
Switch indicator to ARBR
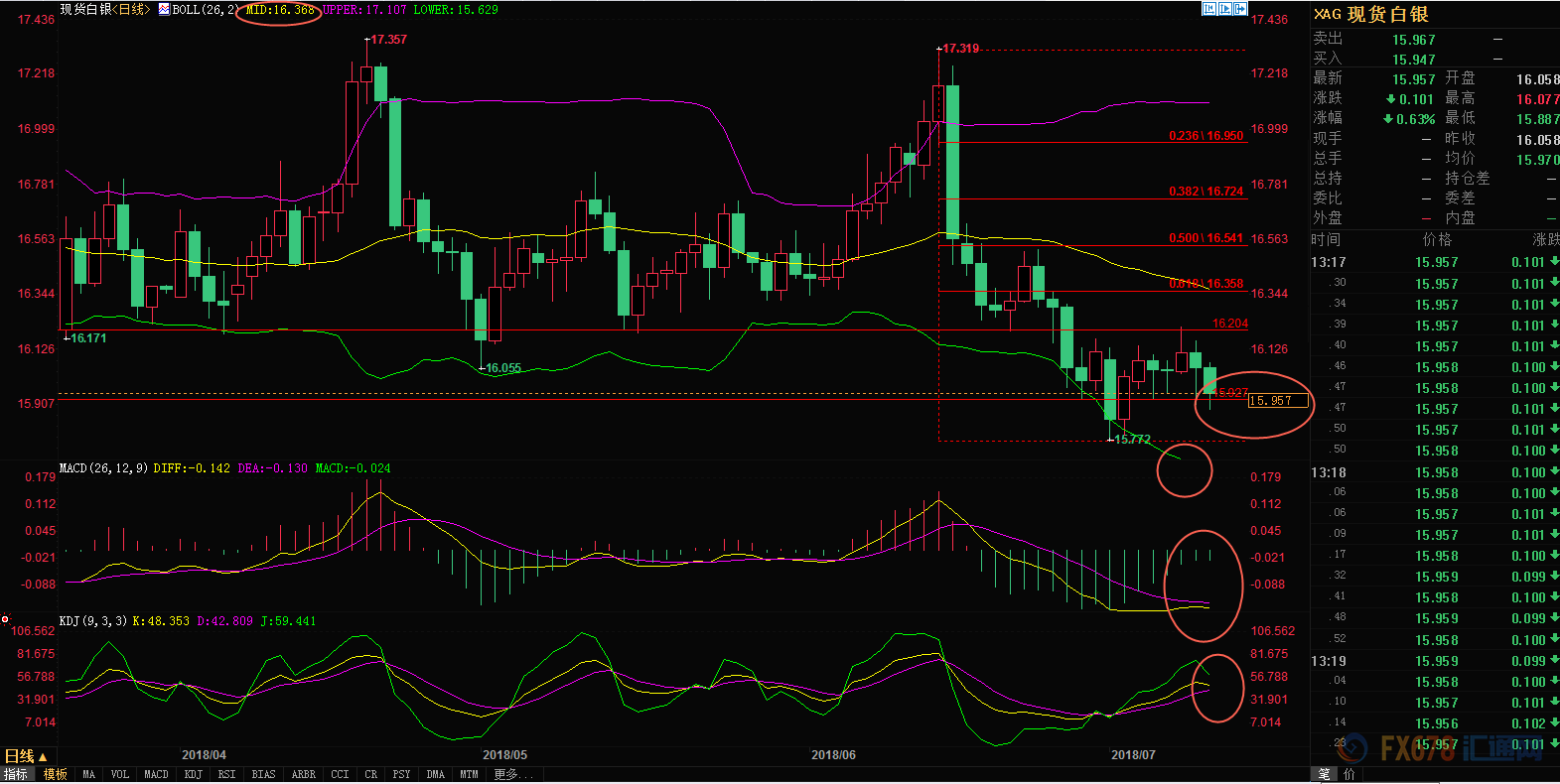(304, 774)
